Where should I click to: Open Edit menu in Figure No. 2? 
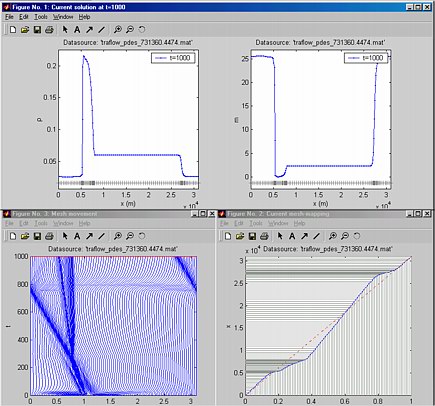click(x=239, y=223)
